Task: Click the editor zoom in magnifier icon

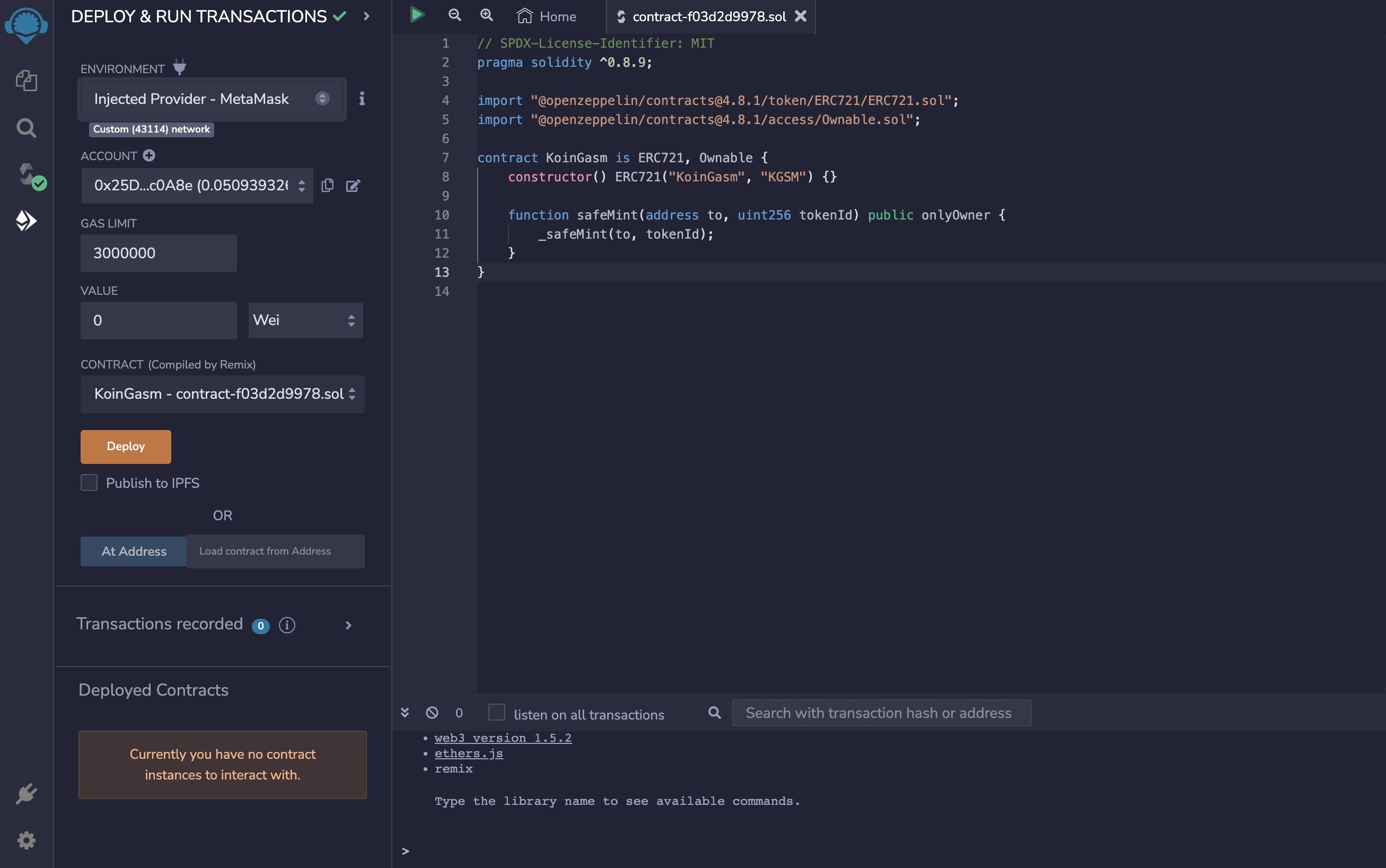Action: (487, 15)
